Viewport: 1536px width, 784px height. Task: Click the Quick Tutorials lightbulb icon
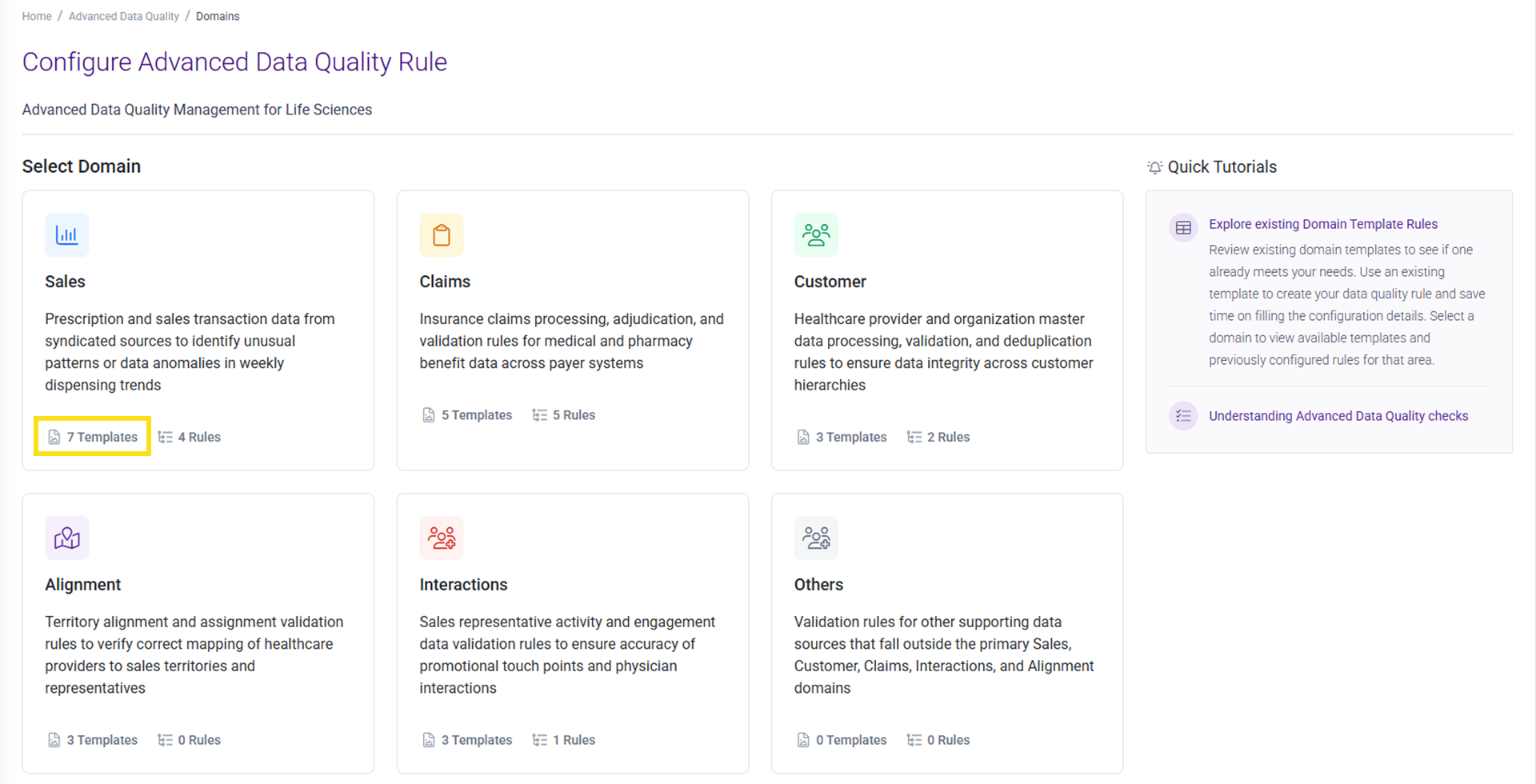pyautogui.click(x=1154, y=167)
